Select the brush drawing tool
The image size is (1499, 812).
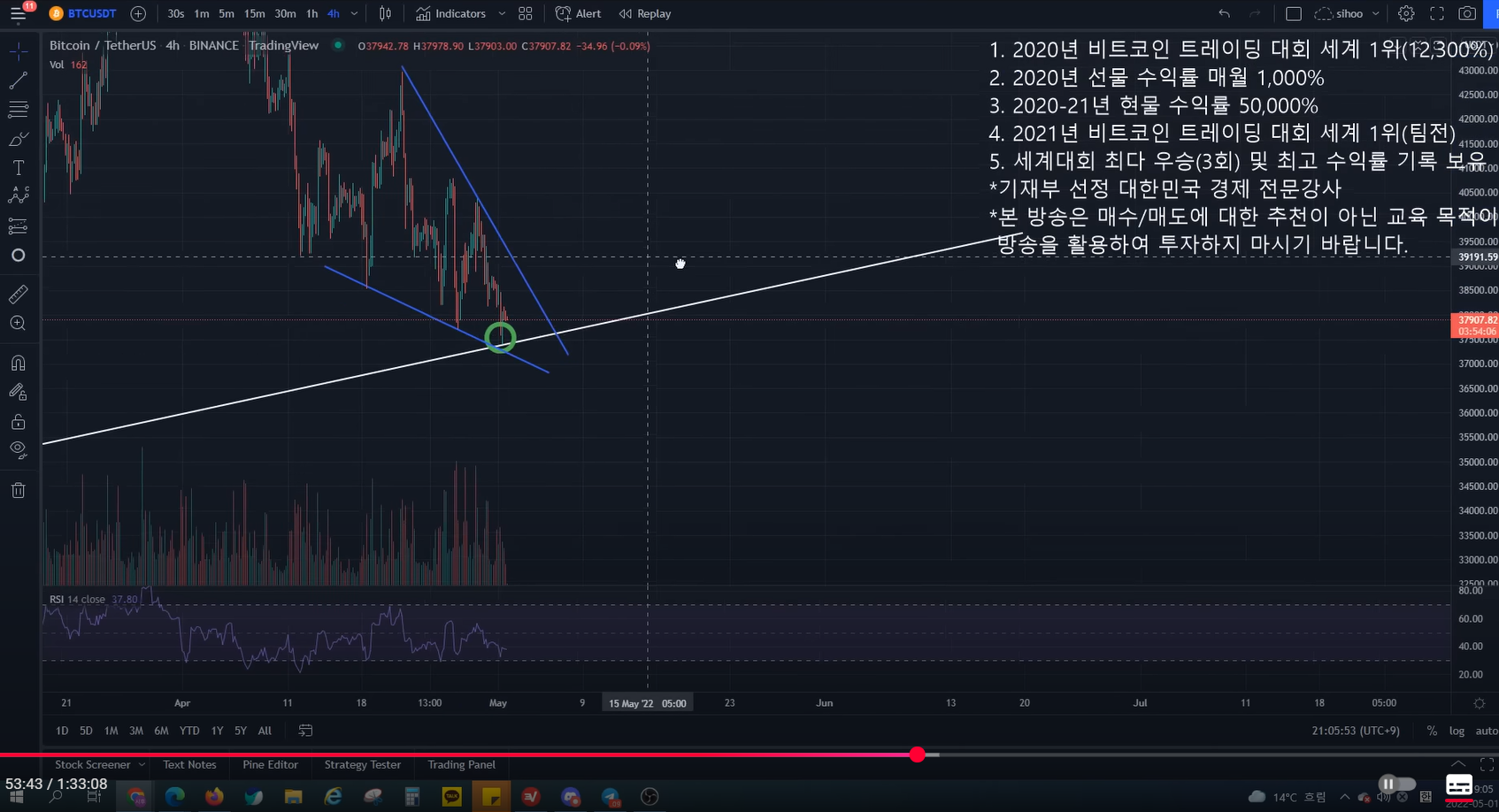click(x=18, y=139)
